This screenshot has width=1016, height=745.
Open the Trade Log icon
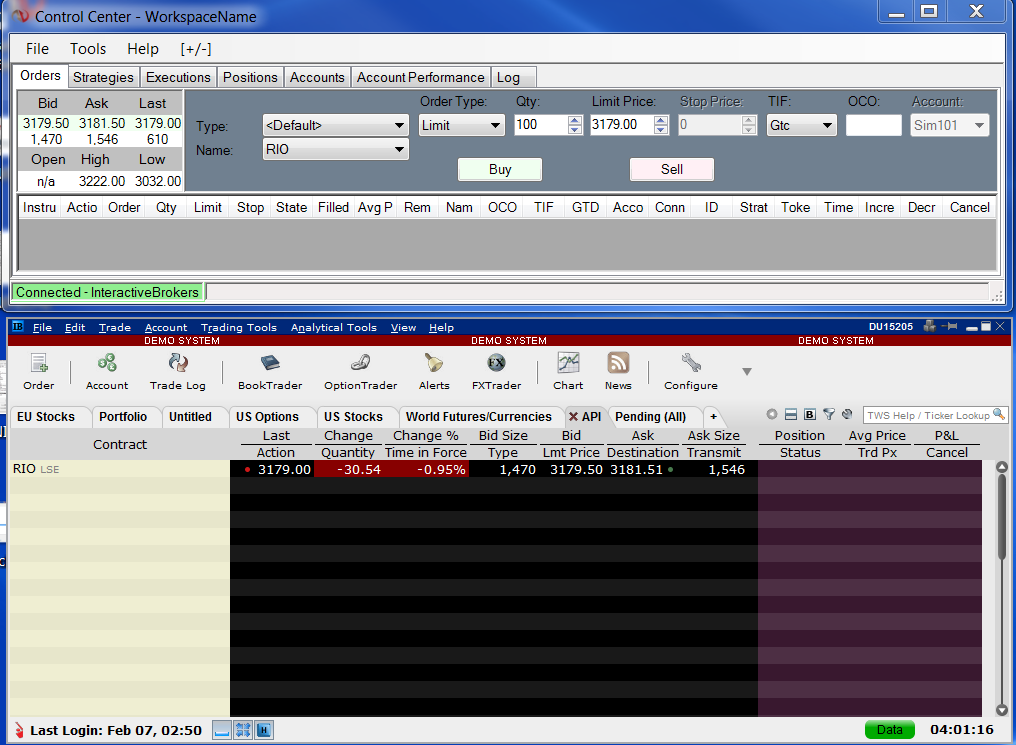[178, 371]
